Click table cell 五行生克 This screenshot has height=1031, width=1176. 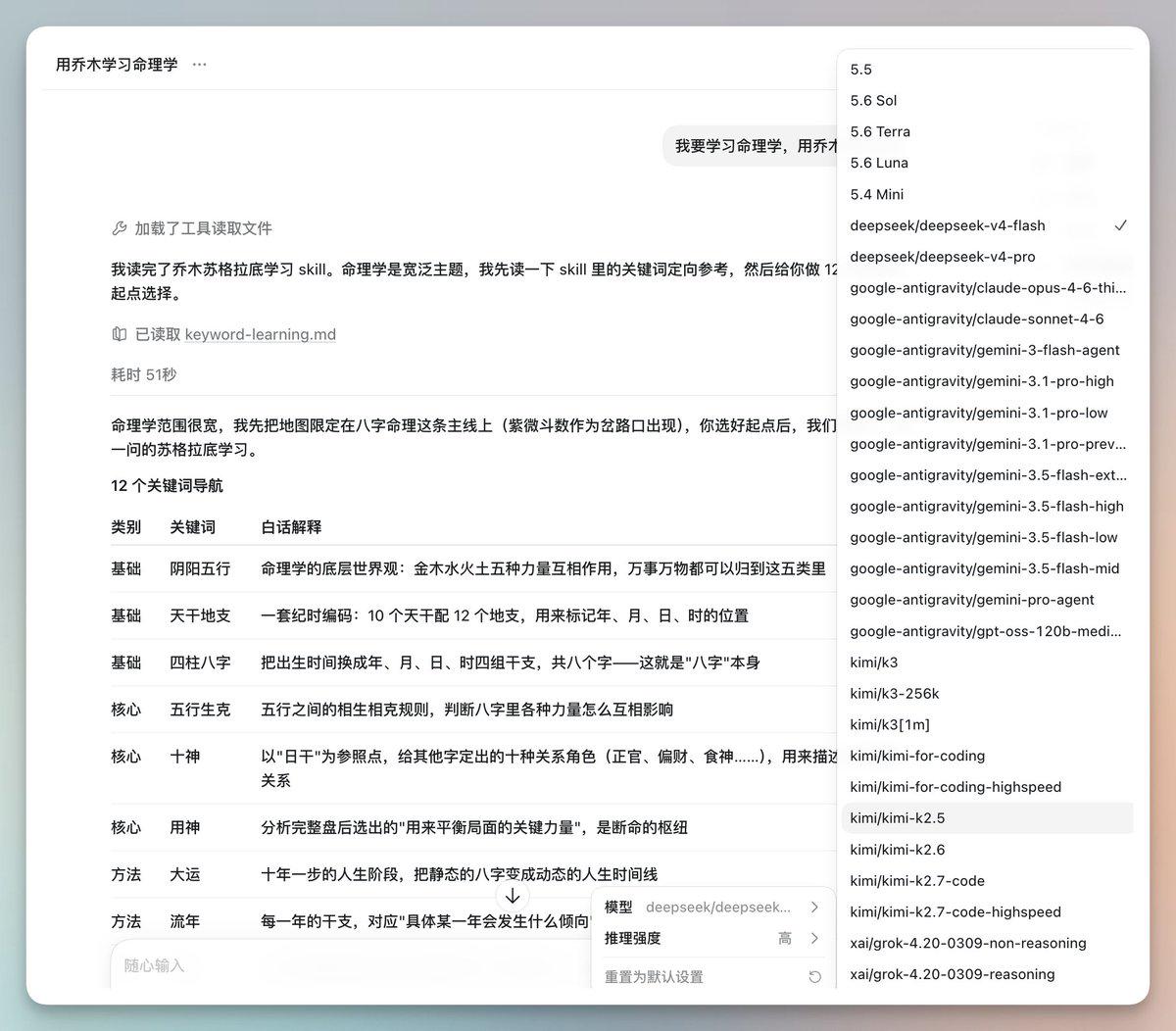pyautogui.click(x=200, y=710)
